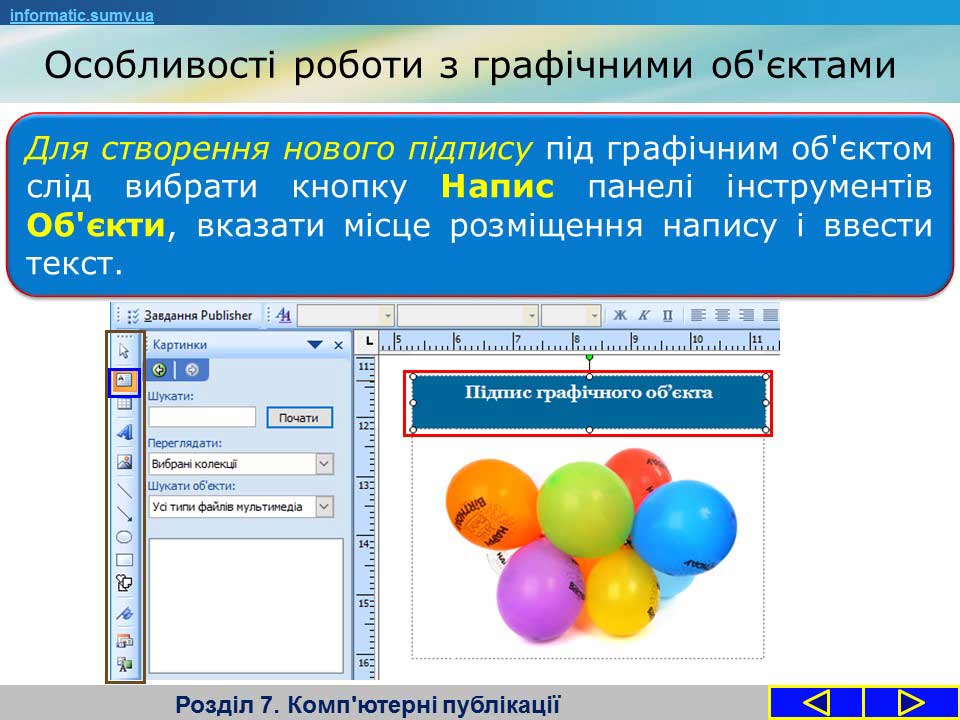Select the Text Box (Напис) tool
This screenshot has height=720, width=960.
(124, 381)
